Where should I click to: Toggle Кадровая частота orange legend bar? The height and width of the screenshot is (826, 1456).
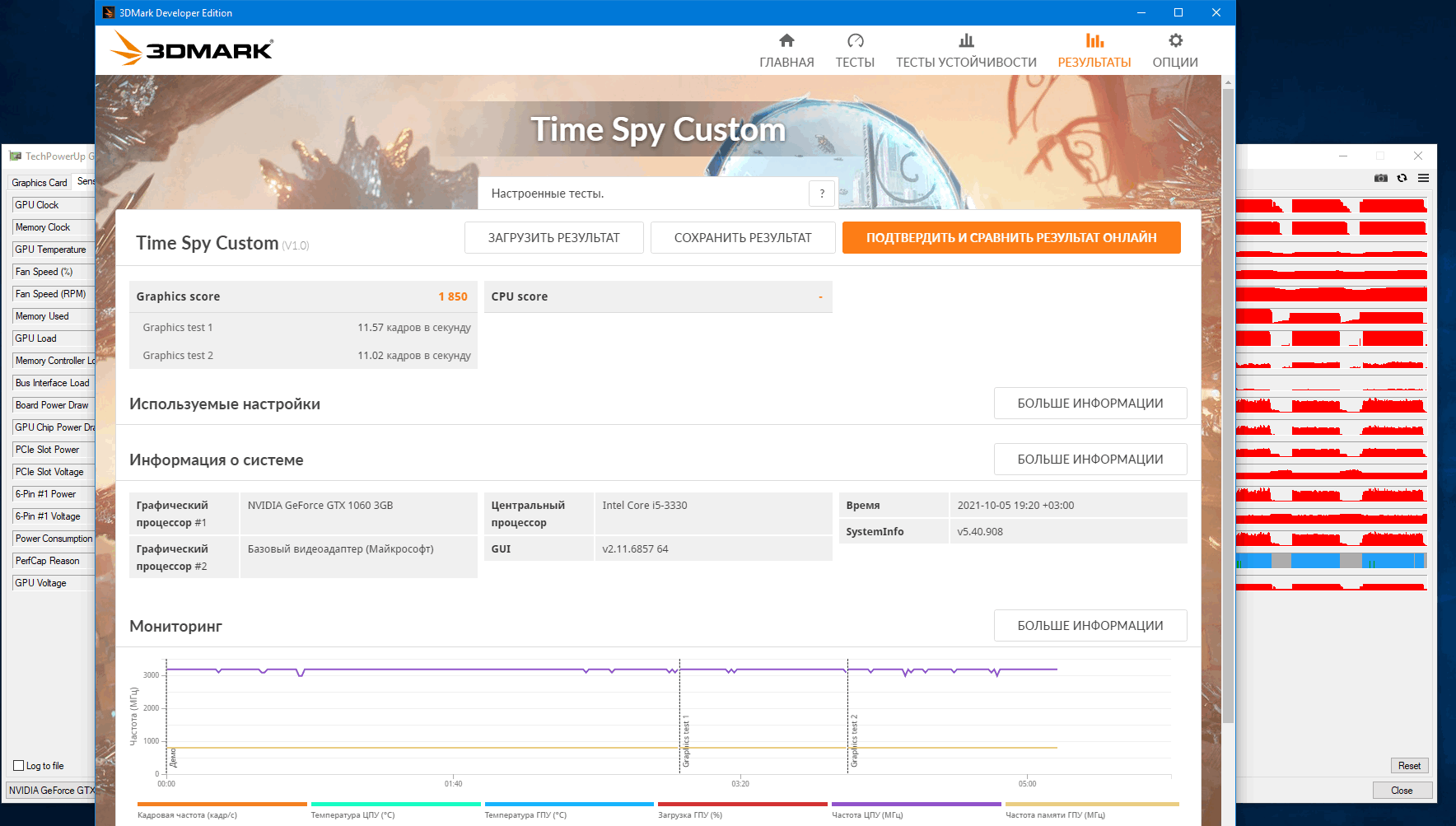[x=222, y=804]
